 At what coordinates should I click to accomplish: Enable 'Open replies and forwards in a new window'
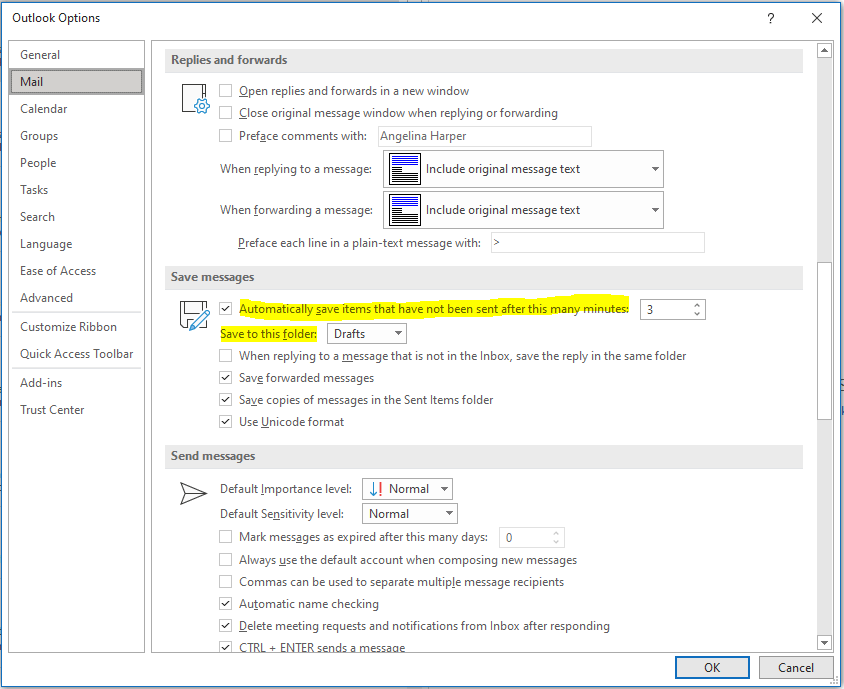tap(226, 90)
